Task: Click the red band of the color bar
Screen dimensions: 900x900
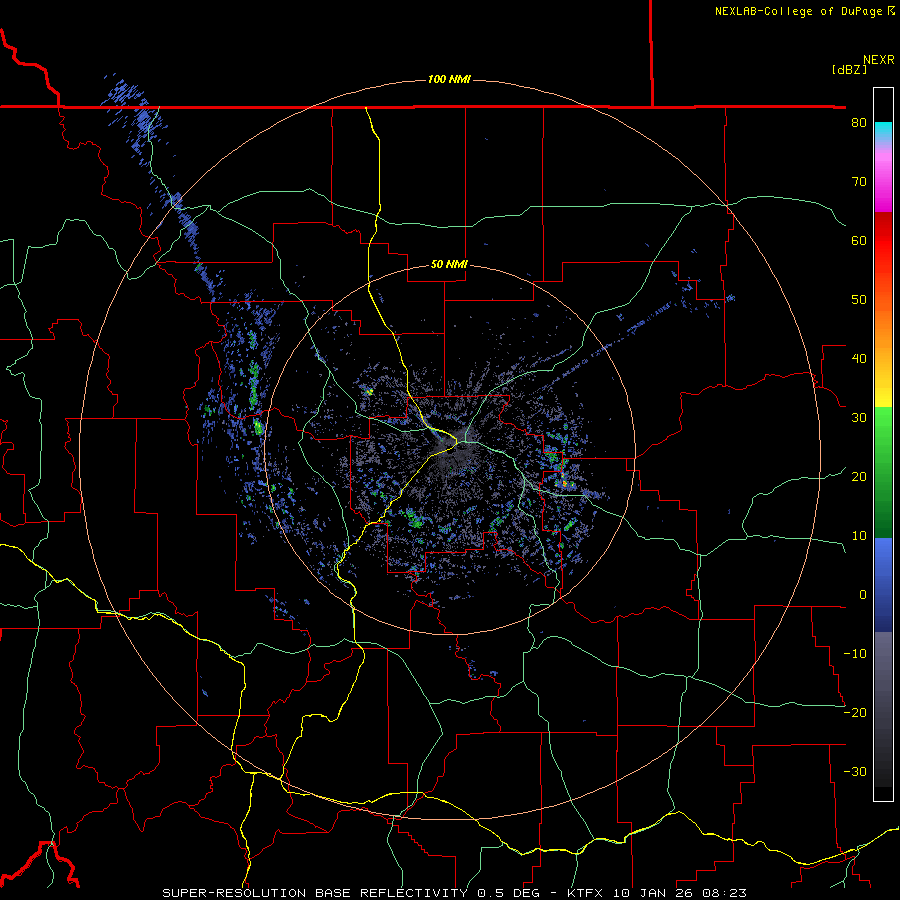Action: [x=883, y=238]
